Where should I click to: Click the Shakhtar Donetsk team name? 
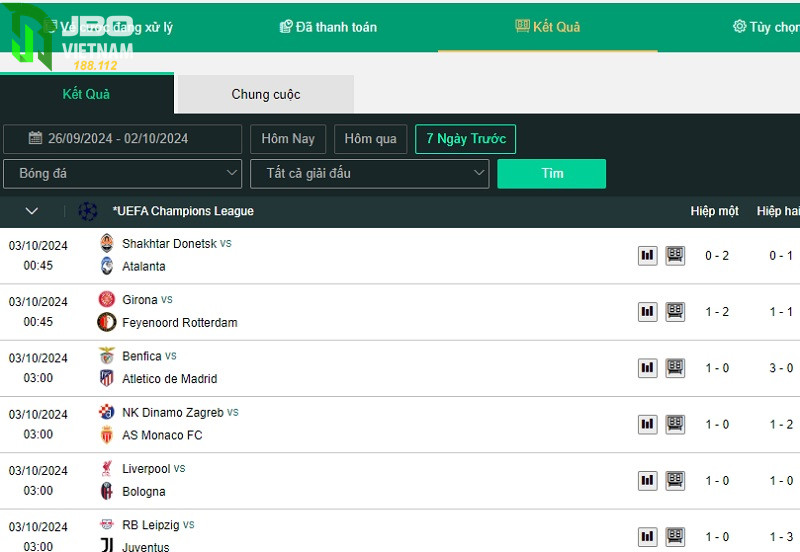click(x=169, y=244)
